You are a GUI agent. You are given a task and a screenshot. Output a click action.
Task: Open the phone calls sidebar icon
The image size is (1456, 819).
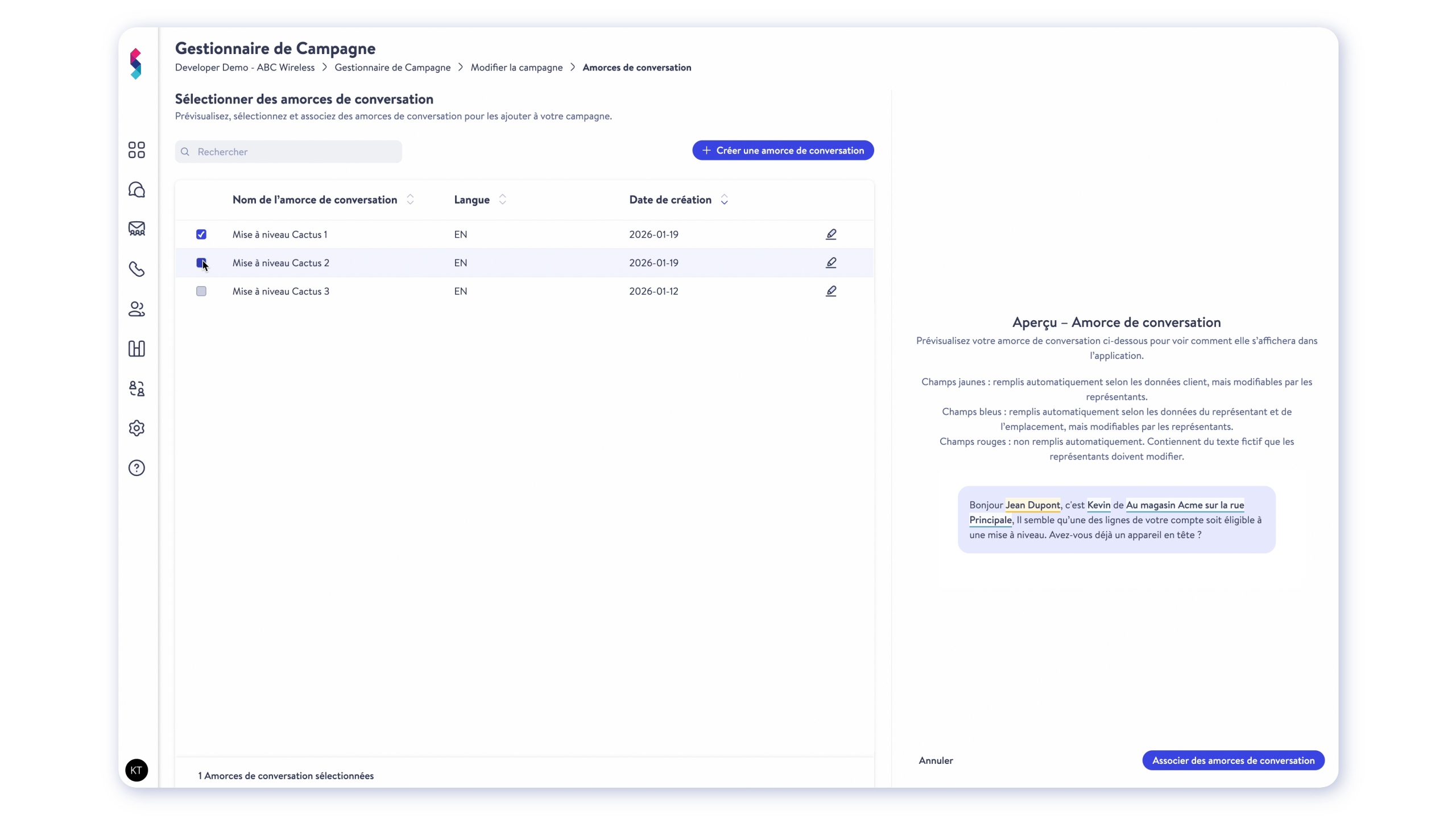[x=136, y=269]
